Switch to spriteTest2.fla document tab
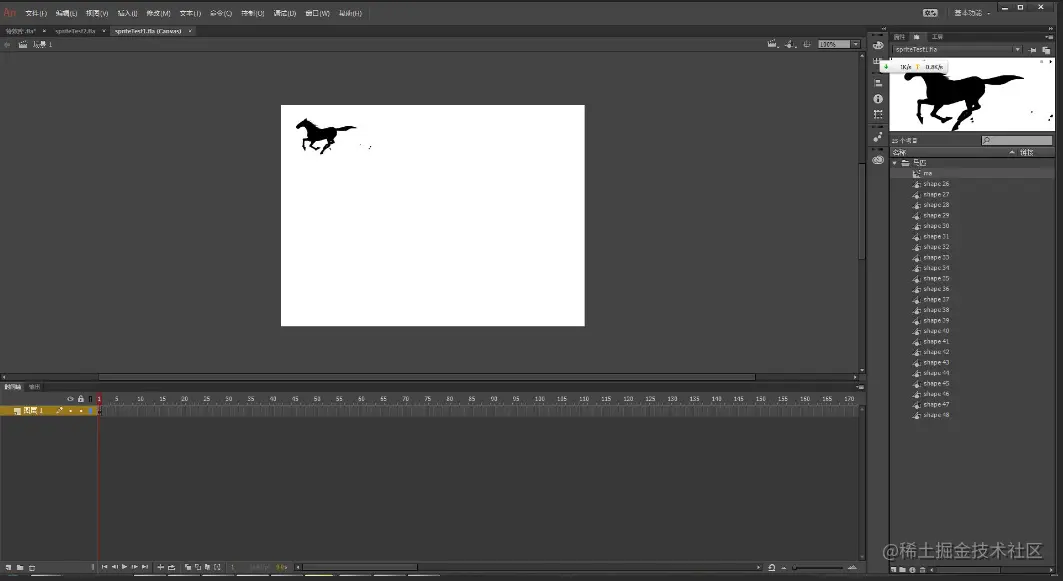 click(75, 31)
